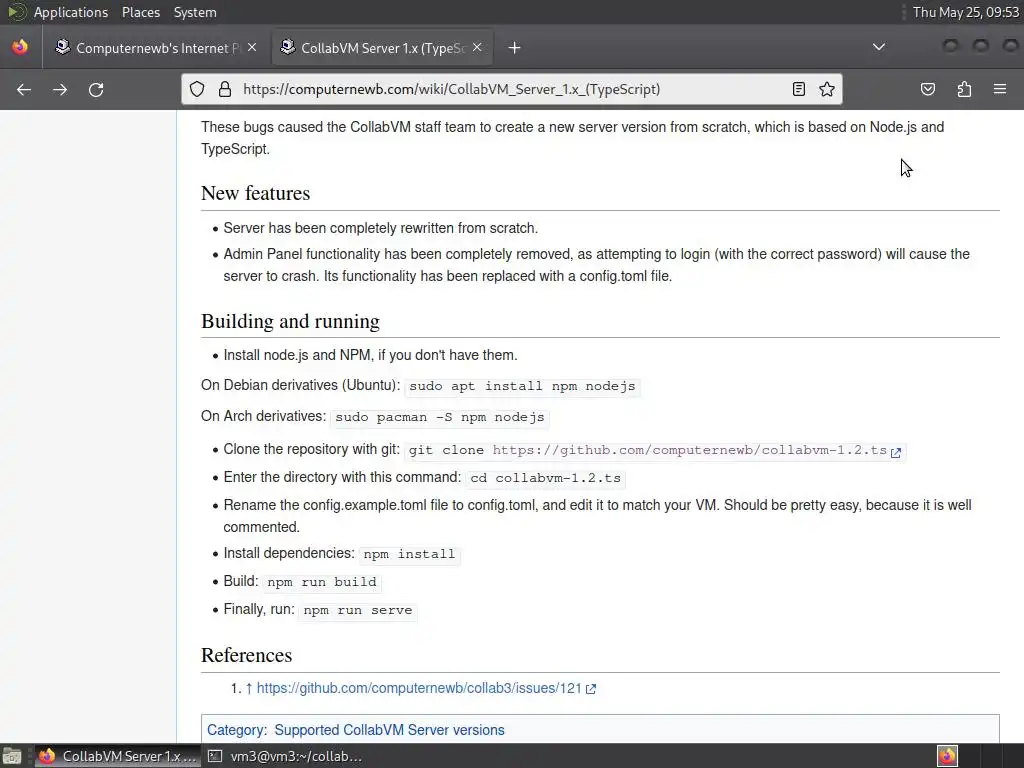1024x768 pixels.
Task: Click the 'npm install' code snippet
Action: pos(409,554)
